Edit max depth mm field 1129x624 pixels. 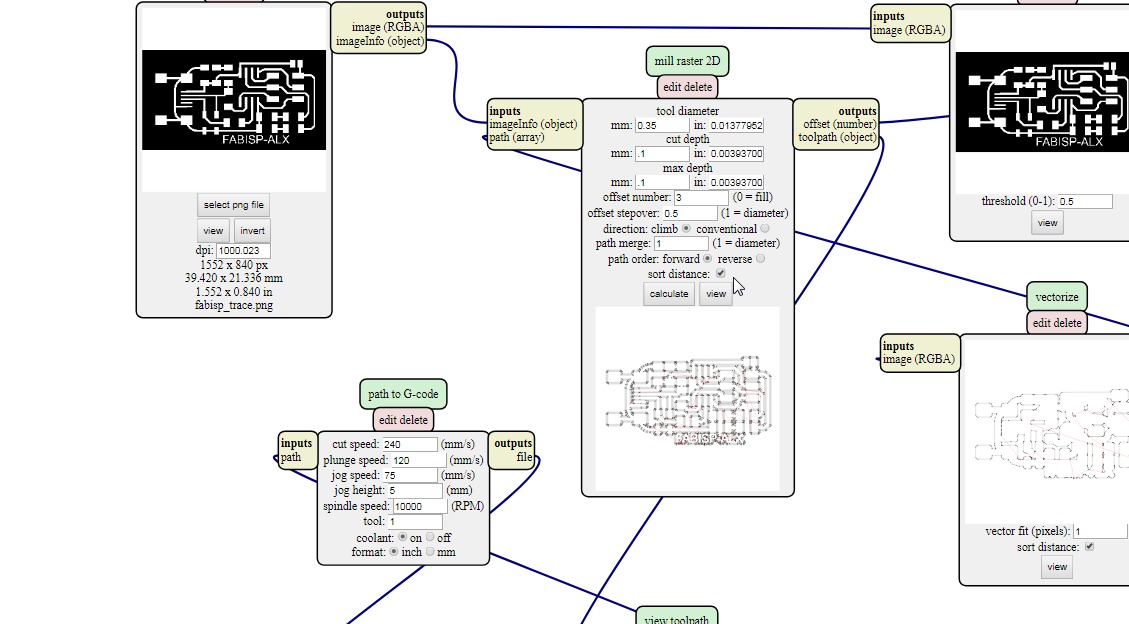662,182
